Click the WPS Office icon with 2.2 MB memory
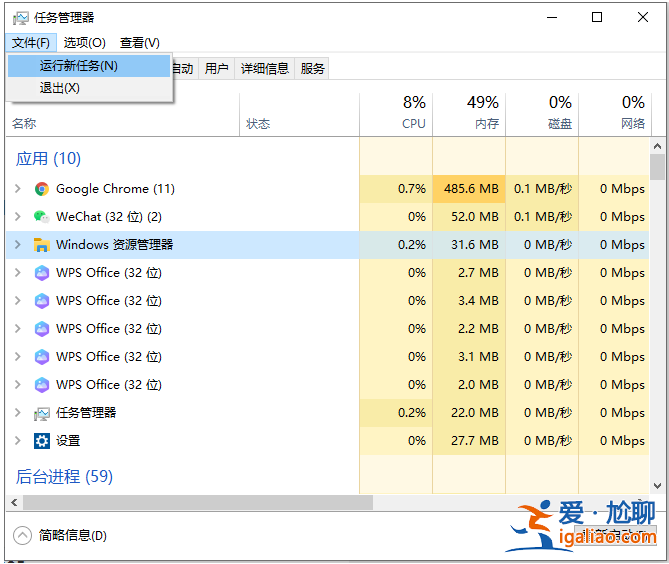Screen dimensions: 669x564 pos(41,329)
